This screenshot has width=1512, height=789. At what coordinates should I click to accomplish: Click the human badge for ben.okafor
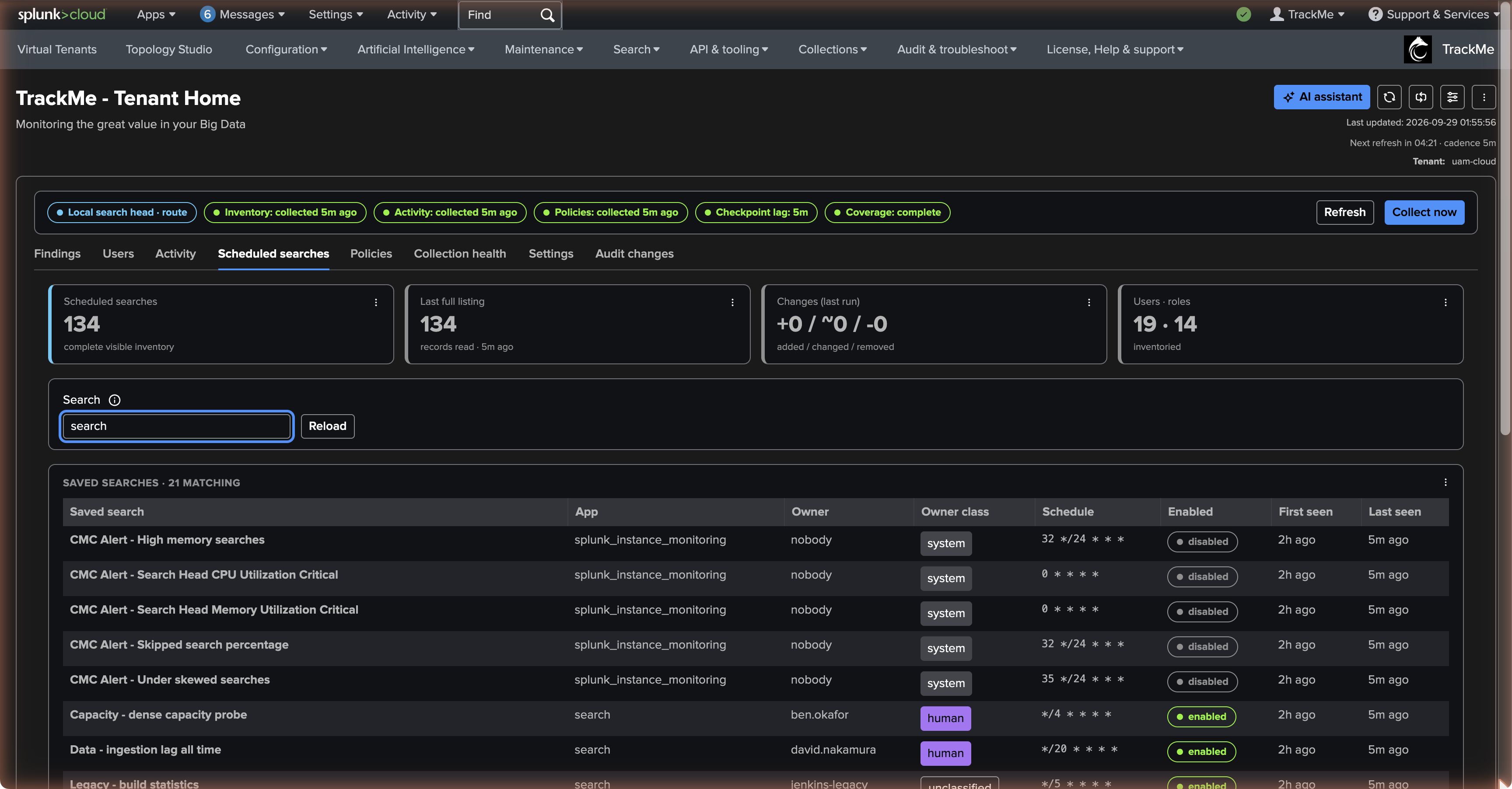coord(945,718)
